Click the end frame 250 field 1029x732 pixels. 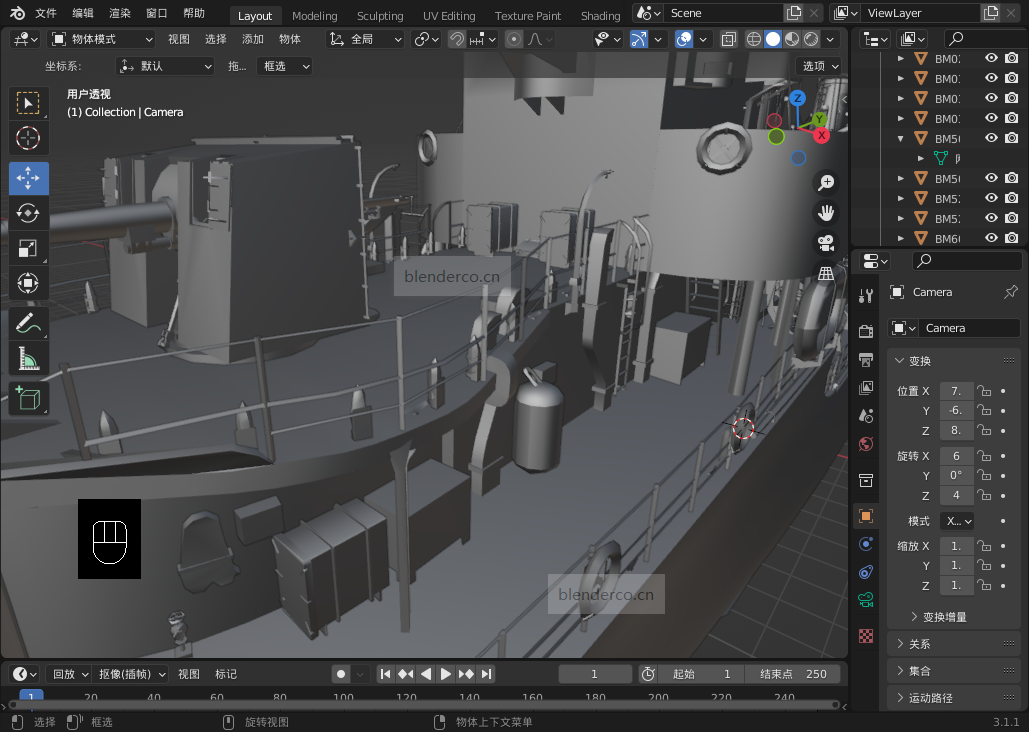793,674
